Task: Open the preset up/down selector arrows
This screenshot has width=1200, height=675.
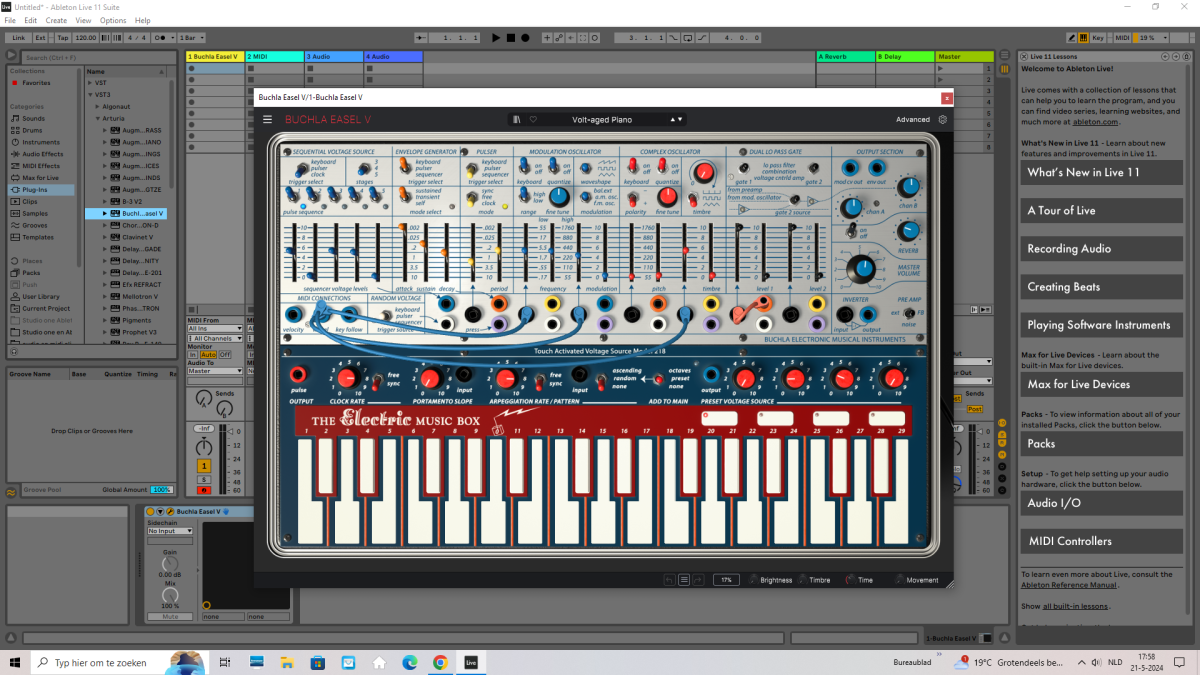Action: pos(678,119)
